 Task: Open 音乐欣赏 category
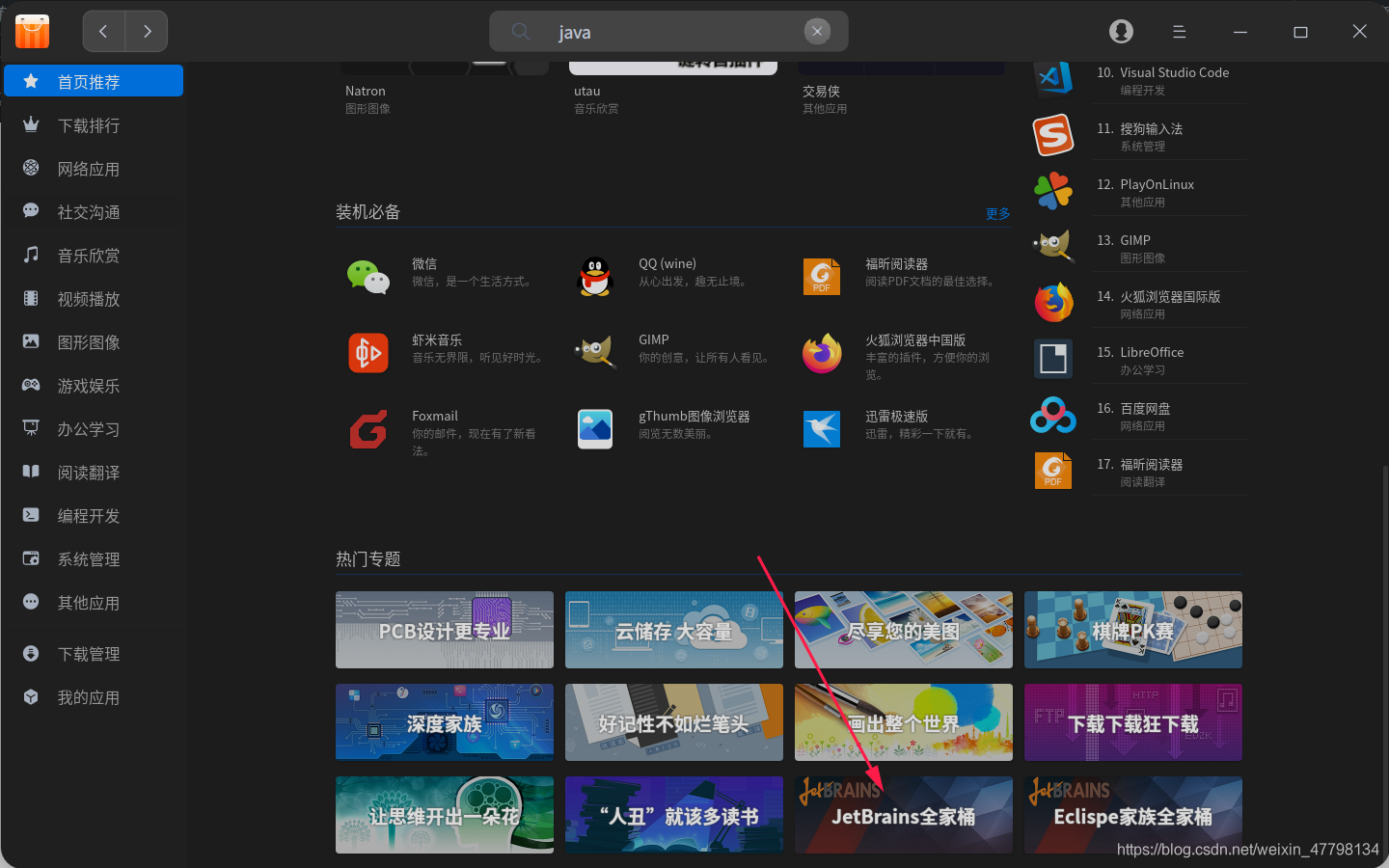click(94, 256)
